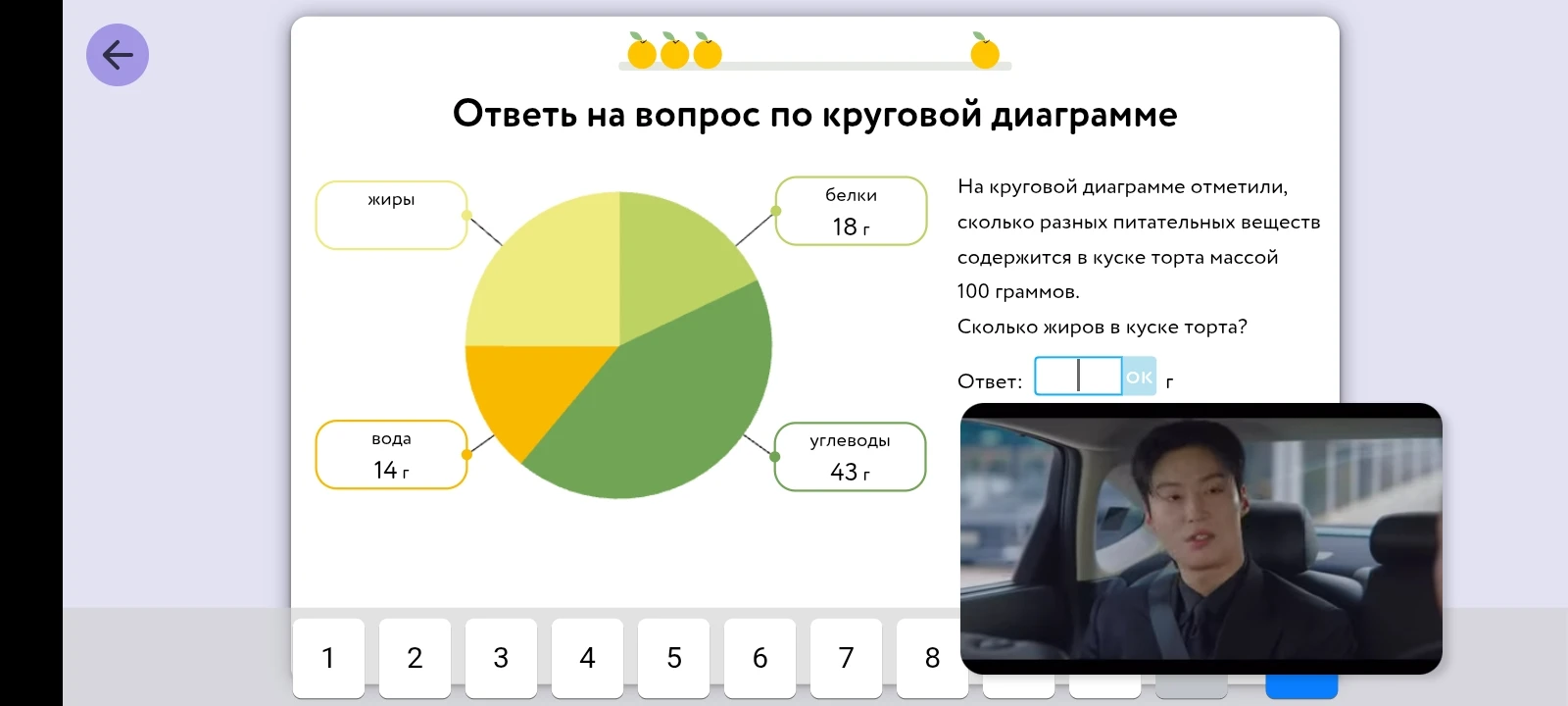Image resolution: width=1568 pixels, height=706 pixels.
Task: Tap the floating picture-in-picture video window
Action: click(1200, 538)
